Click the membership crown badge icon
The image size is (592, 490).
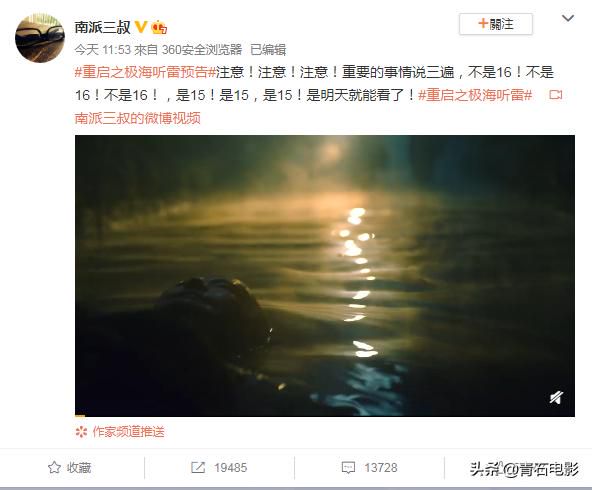(x=159, y=28)
